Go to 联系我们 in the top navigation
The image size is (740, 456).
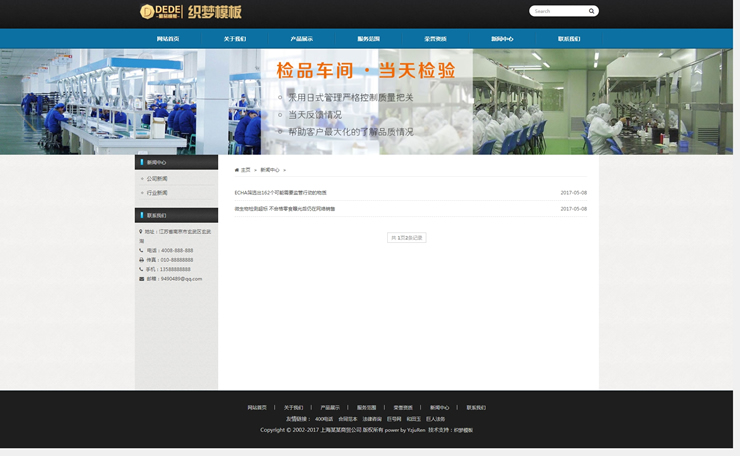pos(569,39)
